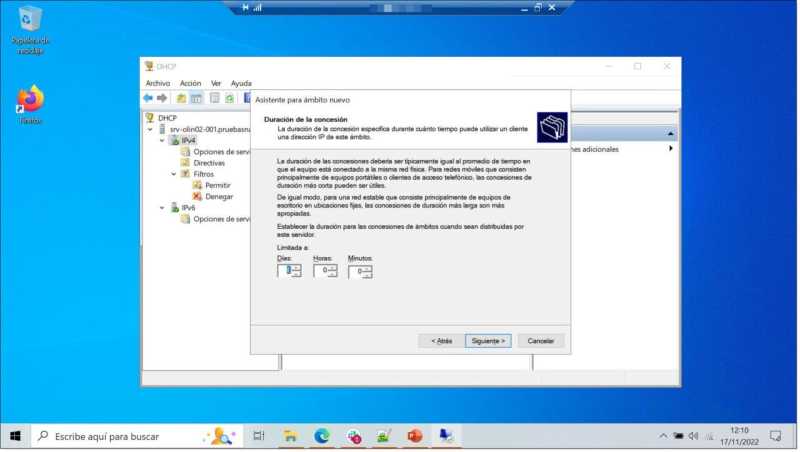Viewport: 800px width, 452px height.
Task: Collapse the IPv4 tree expander
Action: point(162,140)
